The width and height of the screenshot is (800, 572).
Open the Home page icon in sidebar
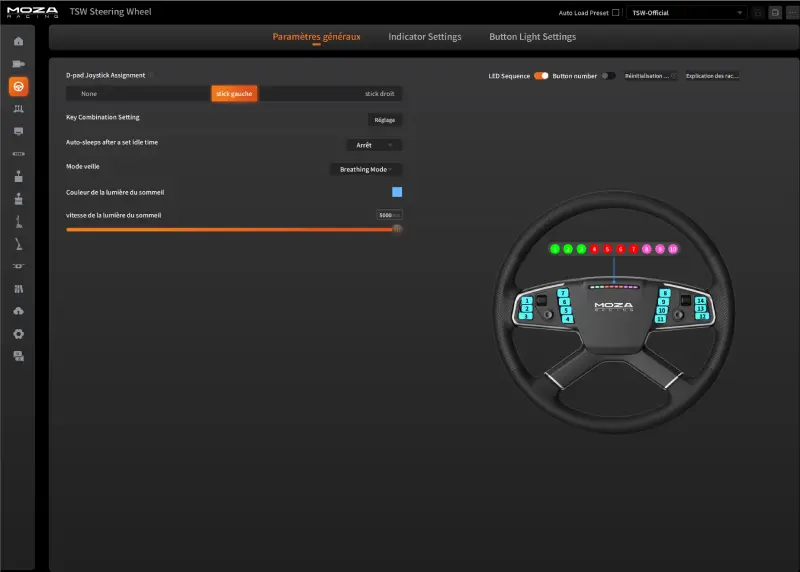pos(18,41)
